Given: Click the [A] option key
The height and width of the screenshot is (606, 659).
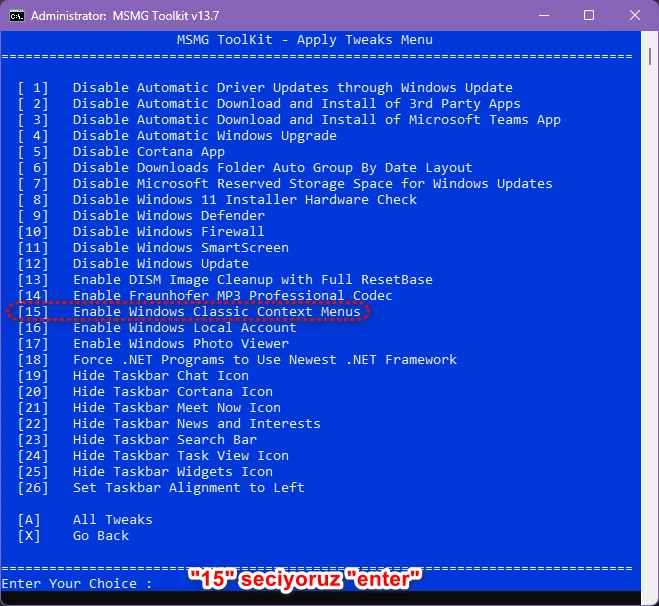Looking at the screenshot, I should (29, 519).
